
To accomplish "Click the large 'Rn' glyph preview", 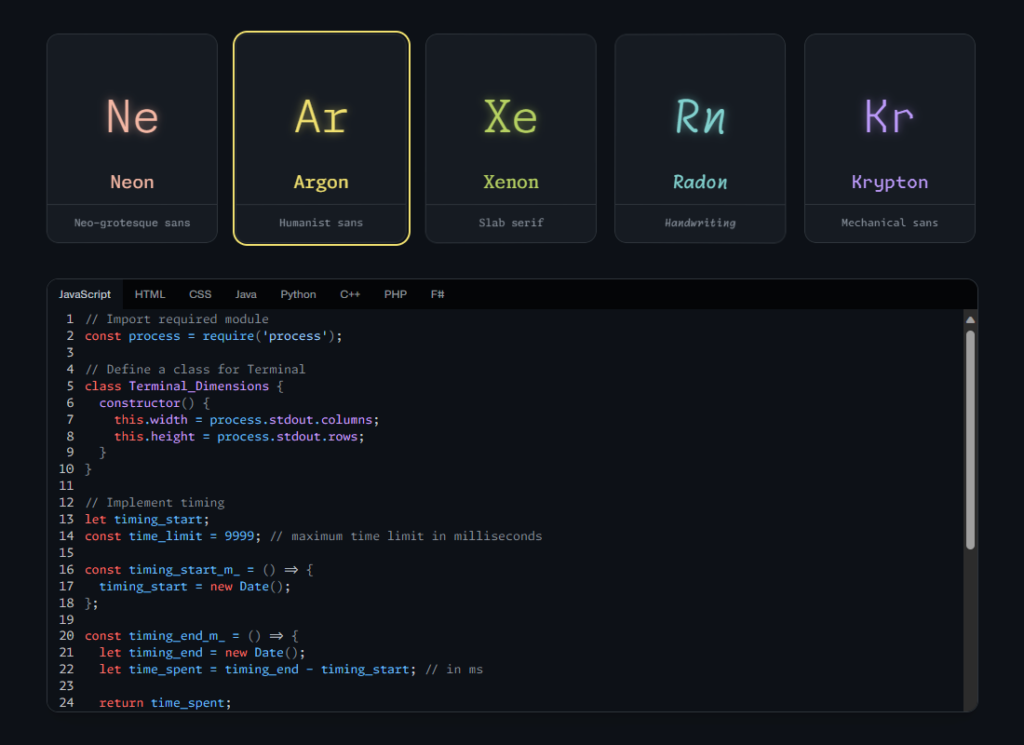I will click(700, 117).
